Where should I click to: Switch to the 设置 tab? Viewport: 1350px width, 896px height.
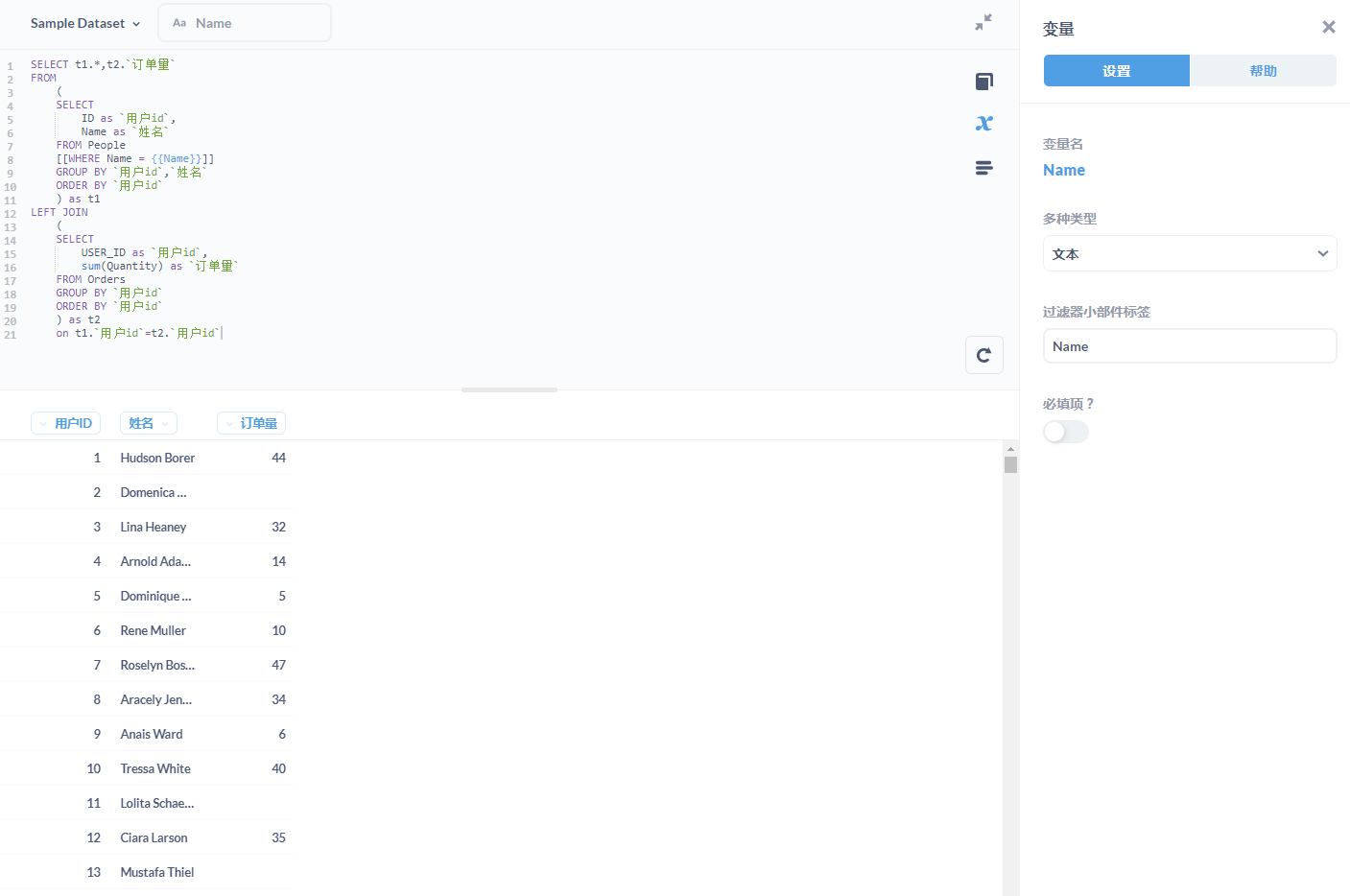click(x=1117, y=71)
